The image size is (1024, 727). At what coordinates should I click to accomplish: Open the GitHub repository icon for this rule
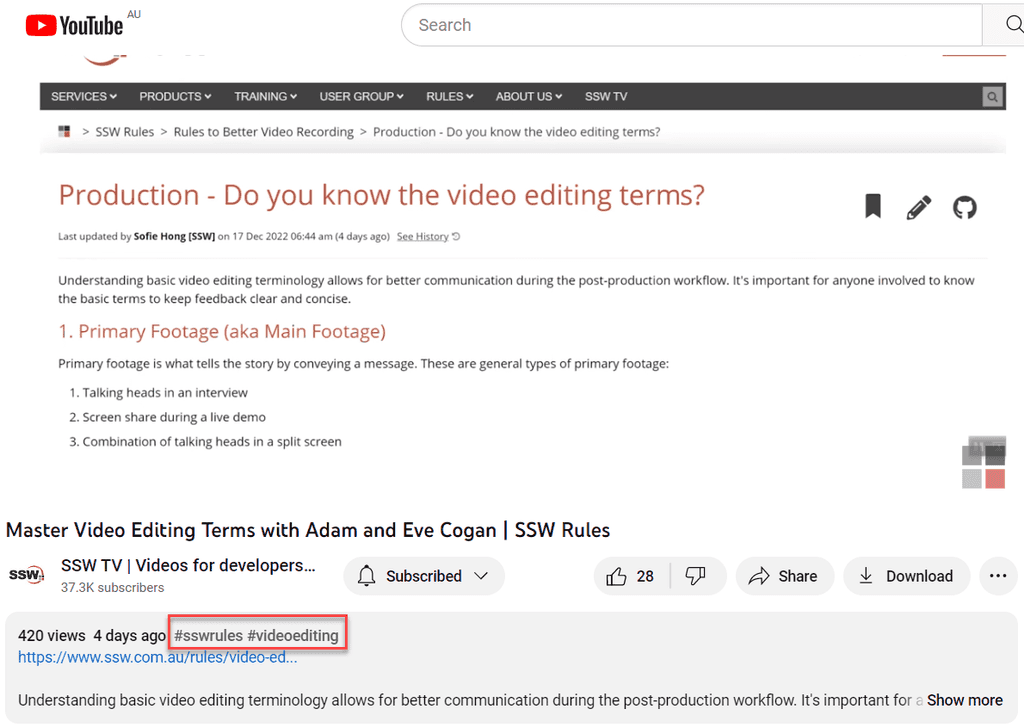click(x=964, y=207)
